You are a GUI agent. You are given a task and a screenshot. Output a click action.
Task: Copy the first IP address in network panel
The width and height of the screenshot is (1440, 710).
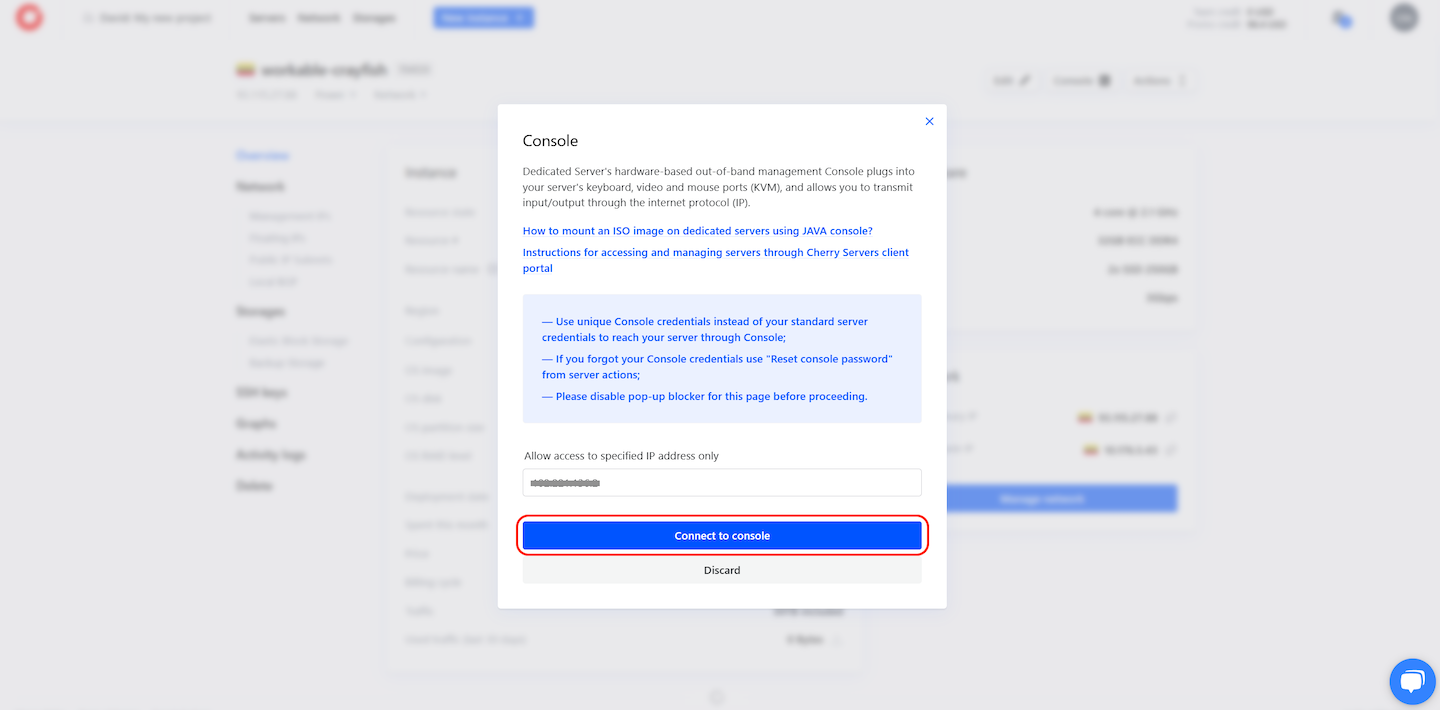(1171, 417)
